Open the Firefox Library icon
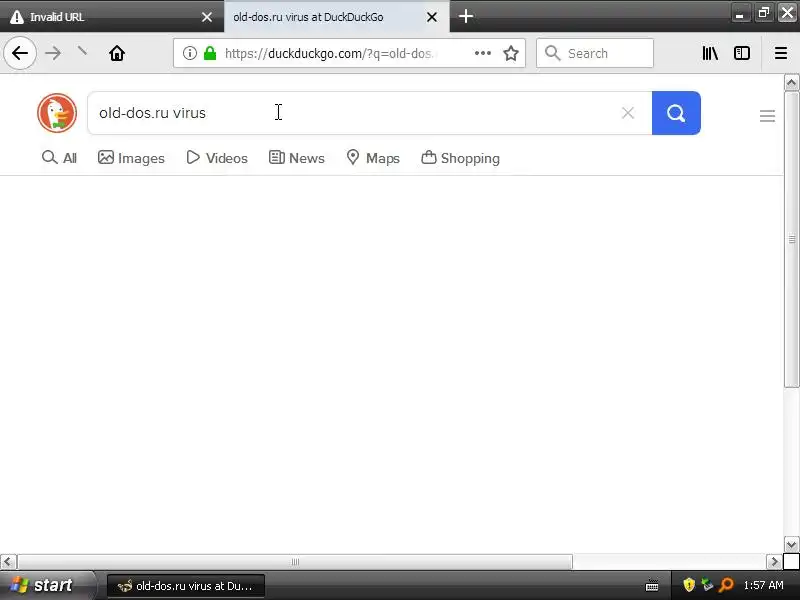Image resolution: width=800 pixels, height=600 pixels. [710, 53]
